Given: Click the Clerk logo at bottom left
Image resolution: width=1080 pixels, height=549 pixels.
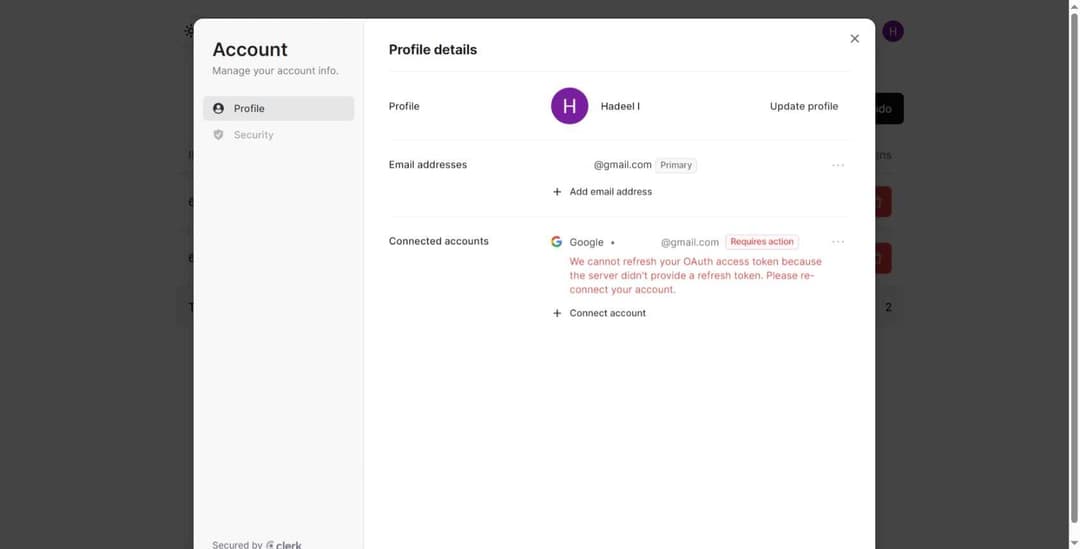Looking at the screenshot, I should pyautogui.click(x=284, y=544).
